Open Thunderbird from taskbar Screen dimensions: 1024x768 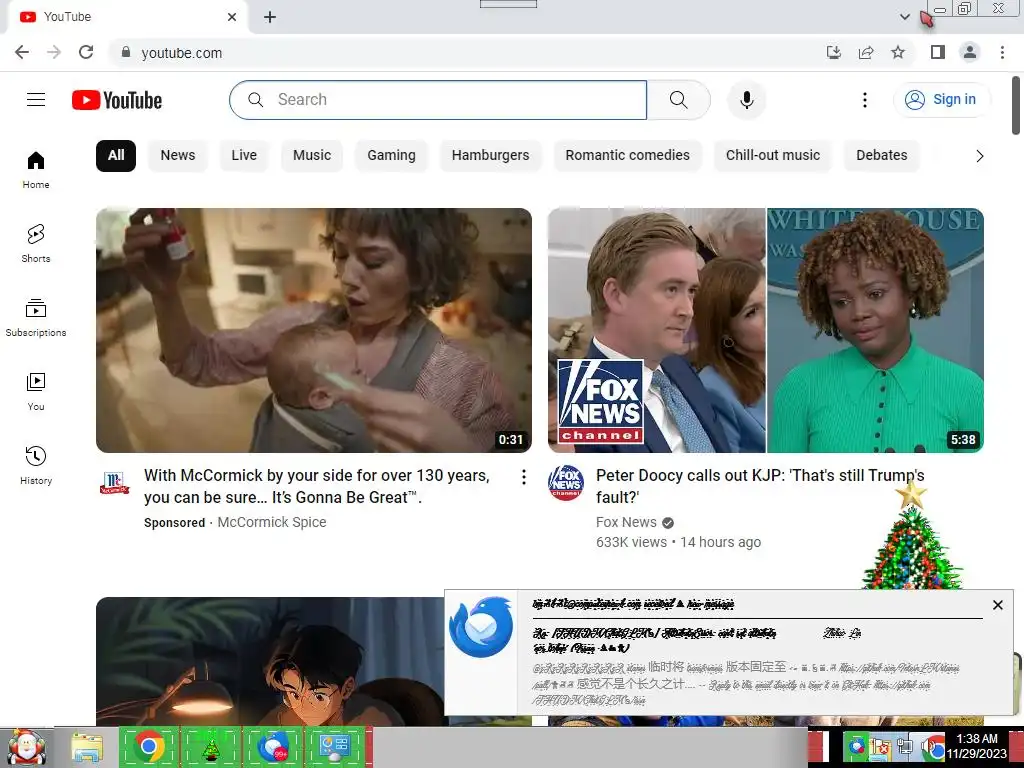272,746
